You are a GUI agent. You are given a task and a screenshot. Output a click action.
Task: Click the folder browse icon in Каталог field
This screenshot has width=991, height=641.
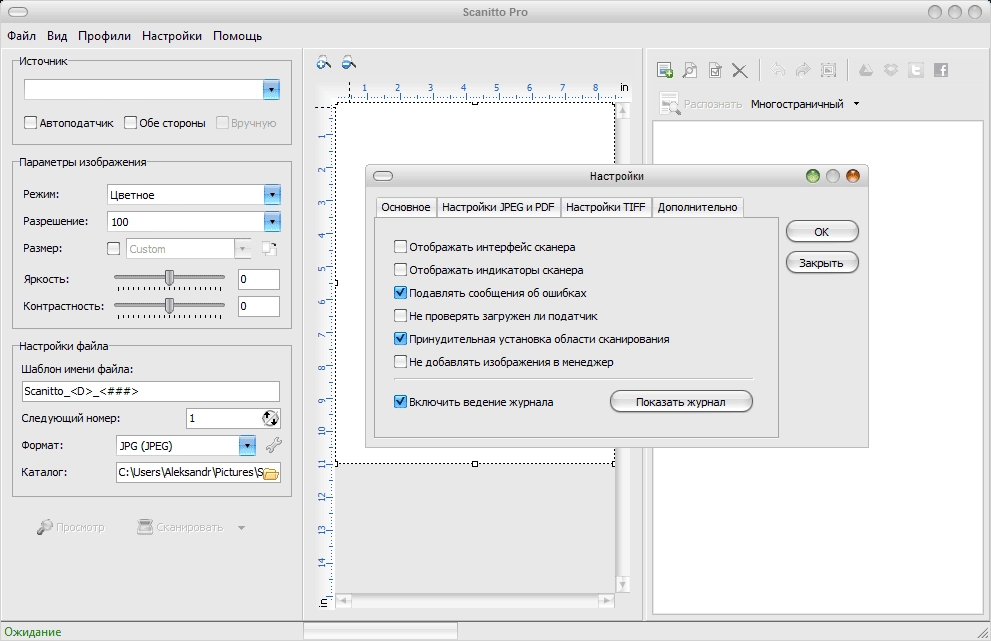pos(271,473)
